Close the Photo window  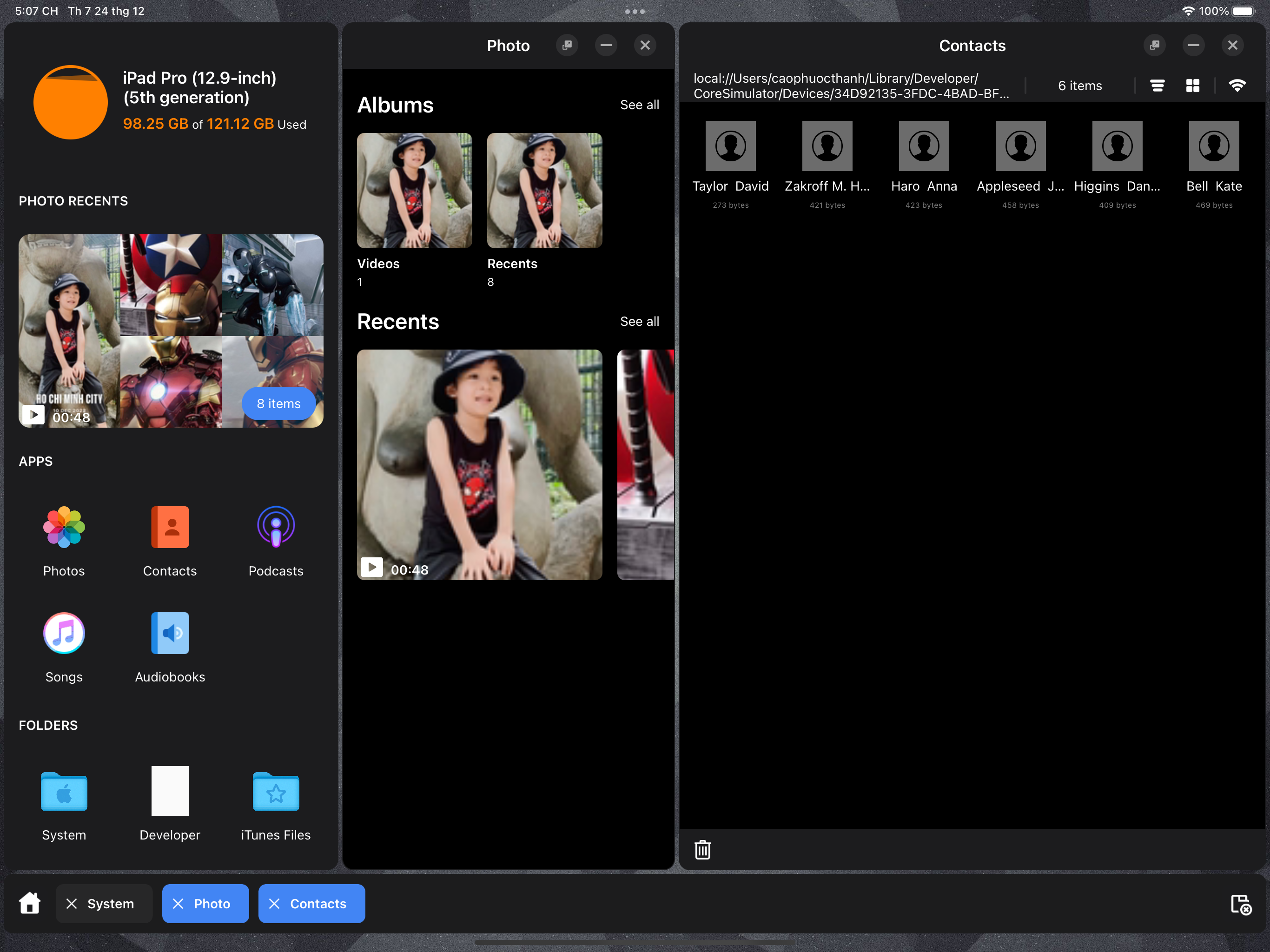(x=645, y=46)
